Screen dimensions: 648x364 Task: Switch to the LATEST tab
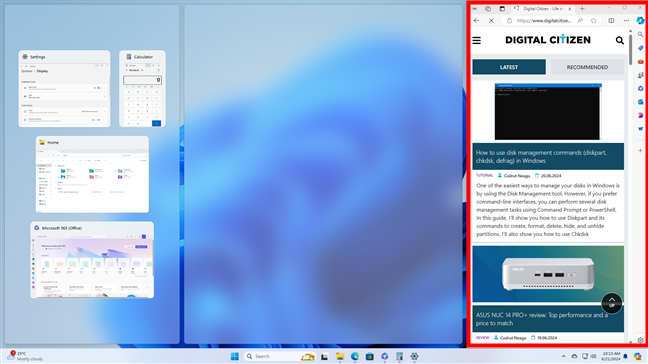coord(509,67)
